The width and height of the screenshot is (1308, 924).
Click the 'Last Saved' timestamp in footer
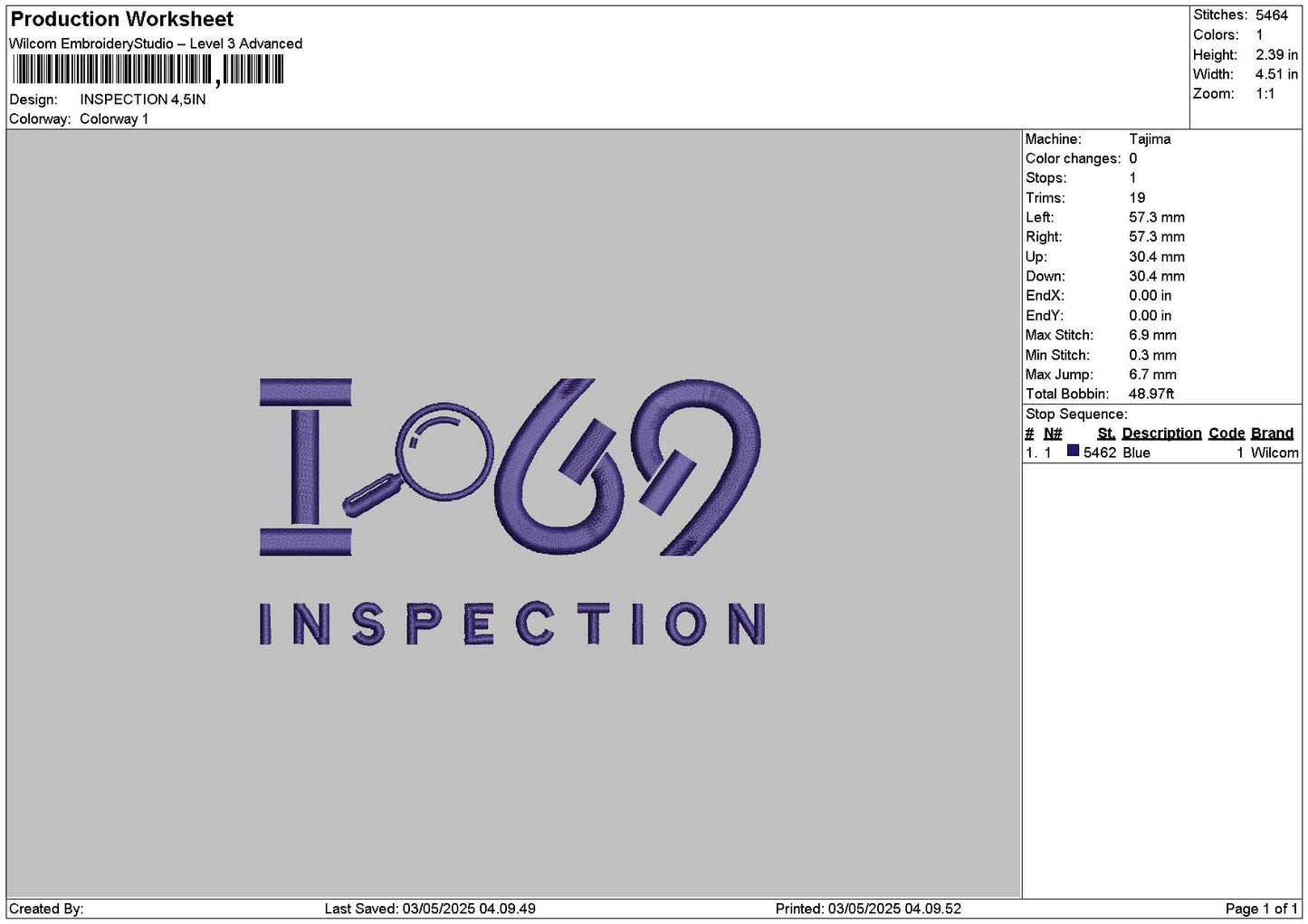pos(430,909)
